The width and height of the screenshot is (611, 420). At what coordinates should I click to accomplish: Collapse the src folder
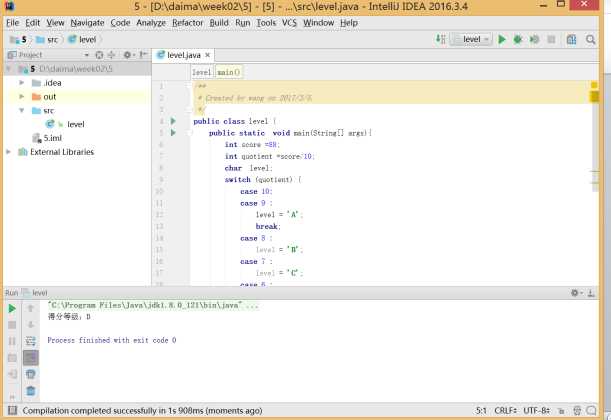tap(22, 111)
